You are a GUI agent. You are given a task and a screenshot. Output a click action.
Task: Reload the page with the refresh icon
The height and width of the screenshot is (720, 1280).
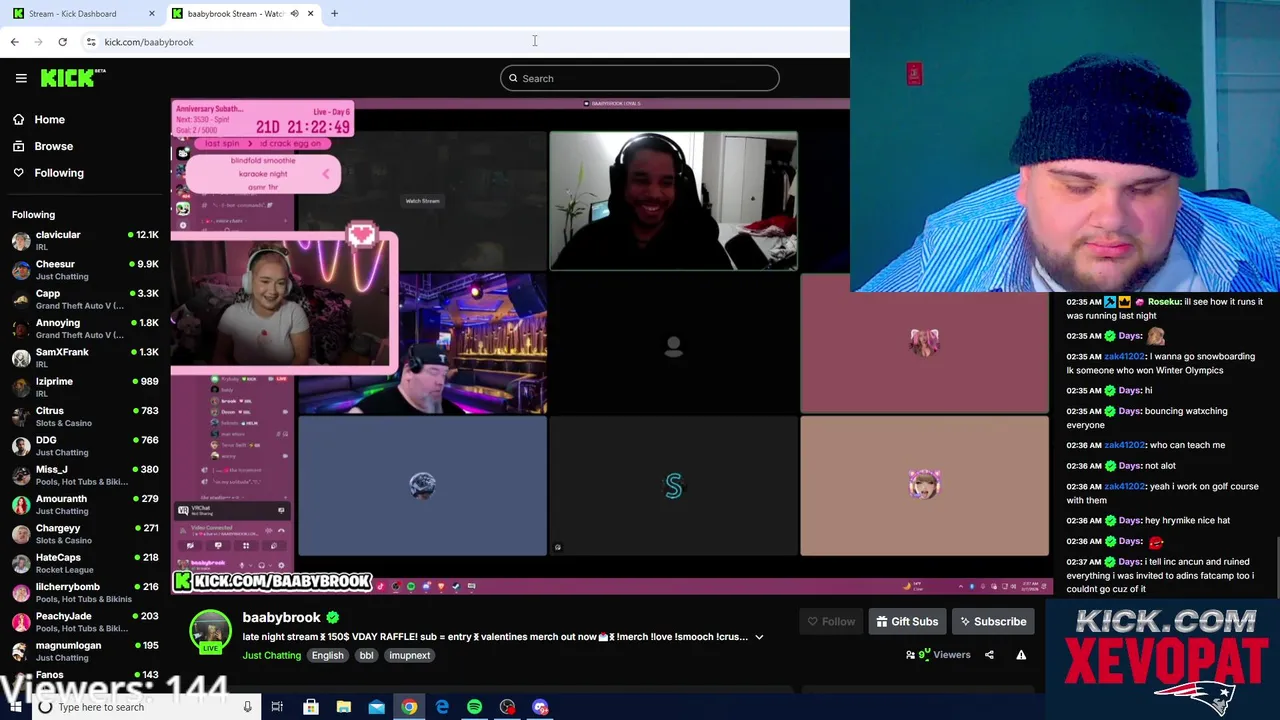coord(62,42)
